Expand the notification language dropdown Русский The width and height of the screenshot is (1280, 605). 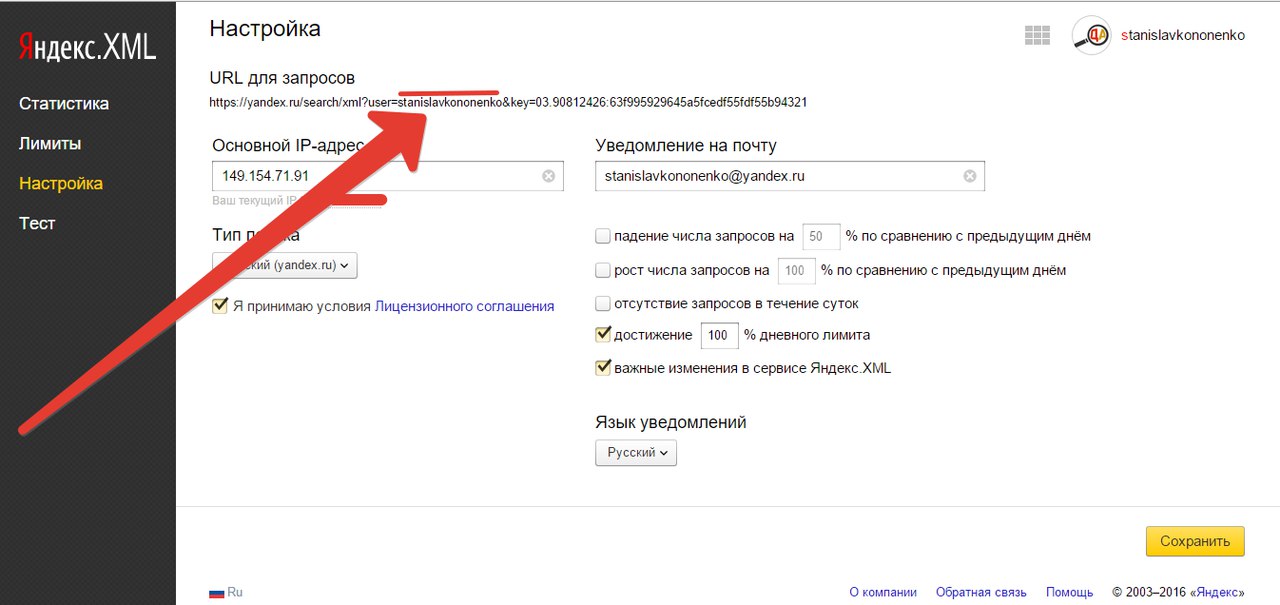click(x=636, y=453)
